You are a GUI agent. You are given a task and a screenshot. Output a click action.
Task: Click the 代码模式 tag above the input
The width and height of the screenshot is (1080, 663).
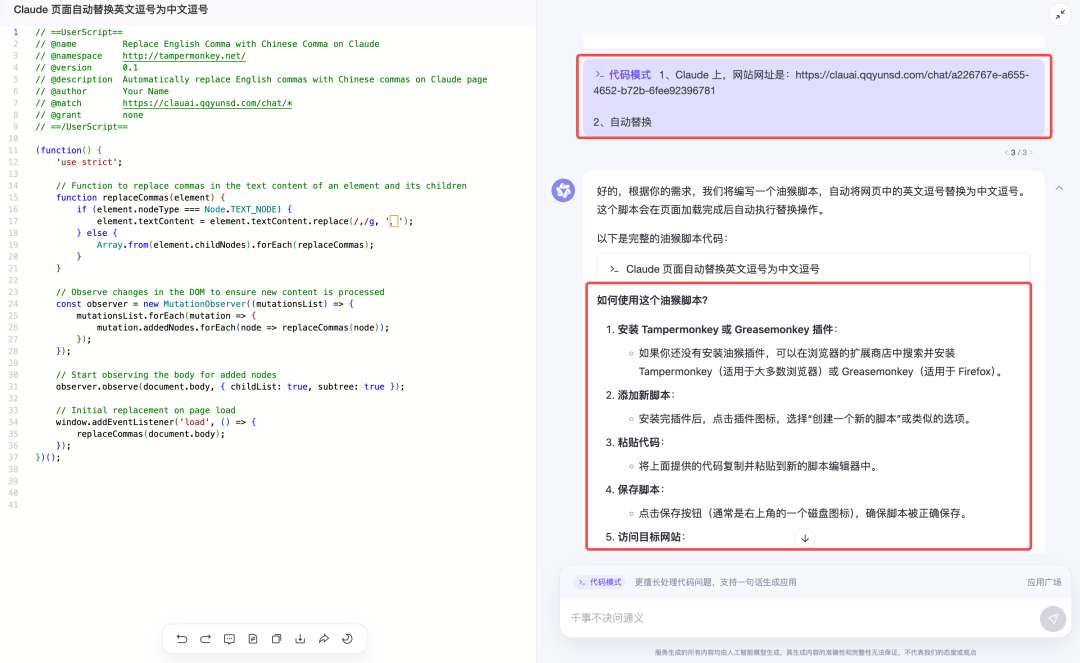coord(599,582)
